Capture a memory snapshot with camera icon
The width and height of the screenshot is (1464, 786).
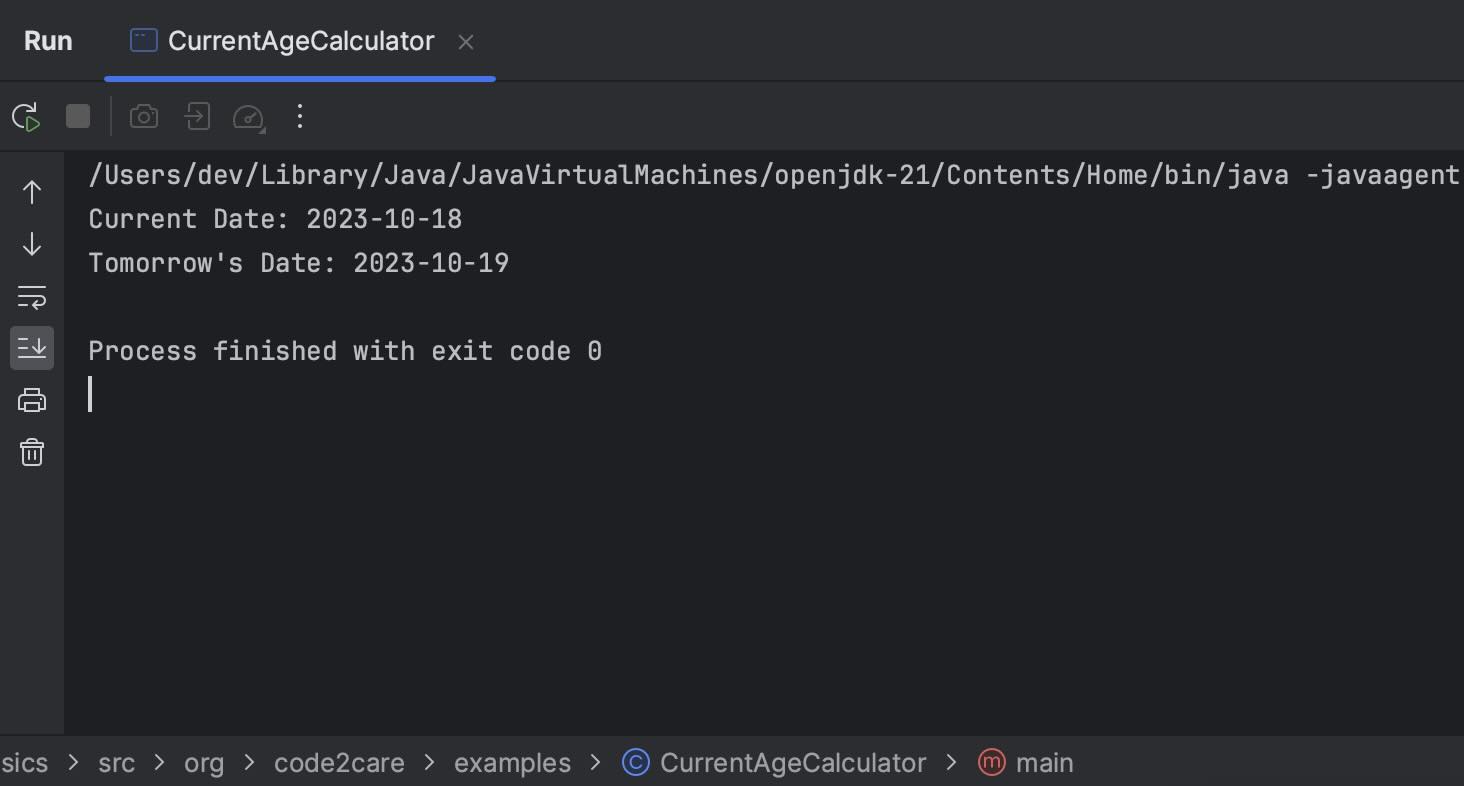pos(143,116)
